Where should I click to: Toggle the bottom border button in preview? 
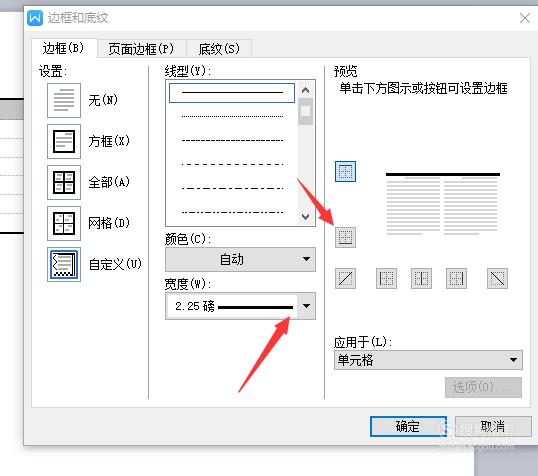point(345,237)
